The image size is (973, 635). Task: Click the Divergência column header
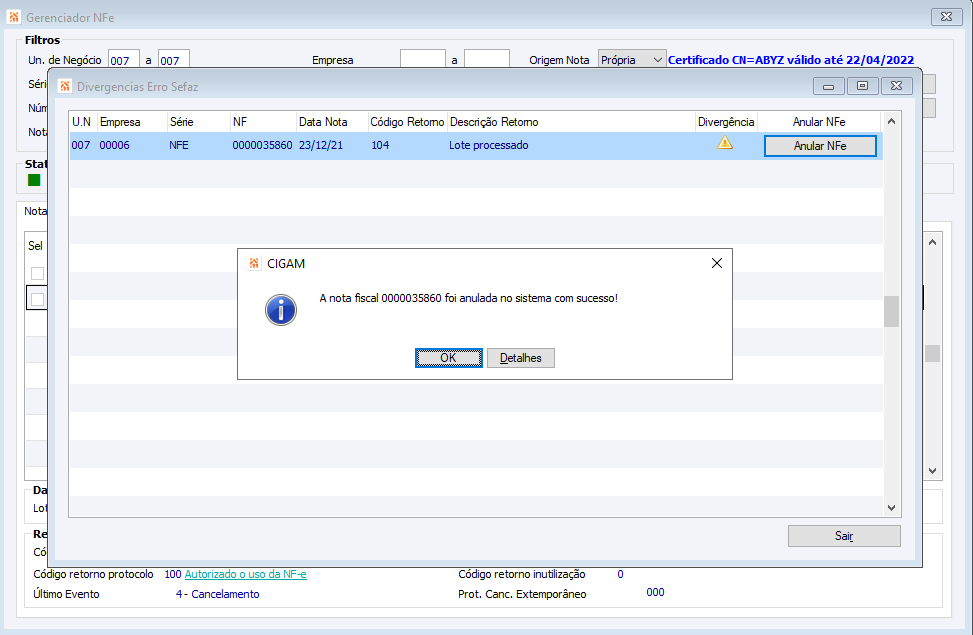[726, 122]
